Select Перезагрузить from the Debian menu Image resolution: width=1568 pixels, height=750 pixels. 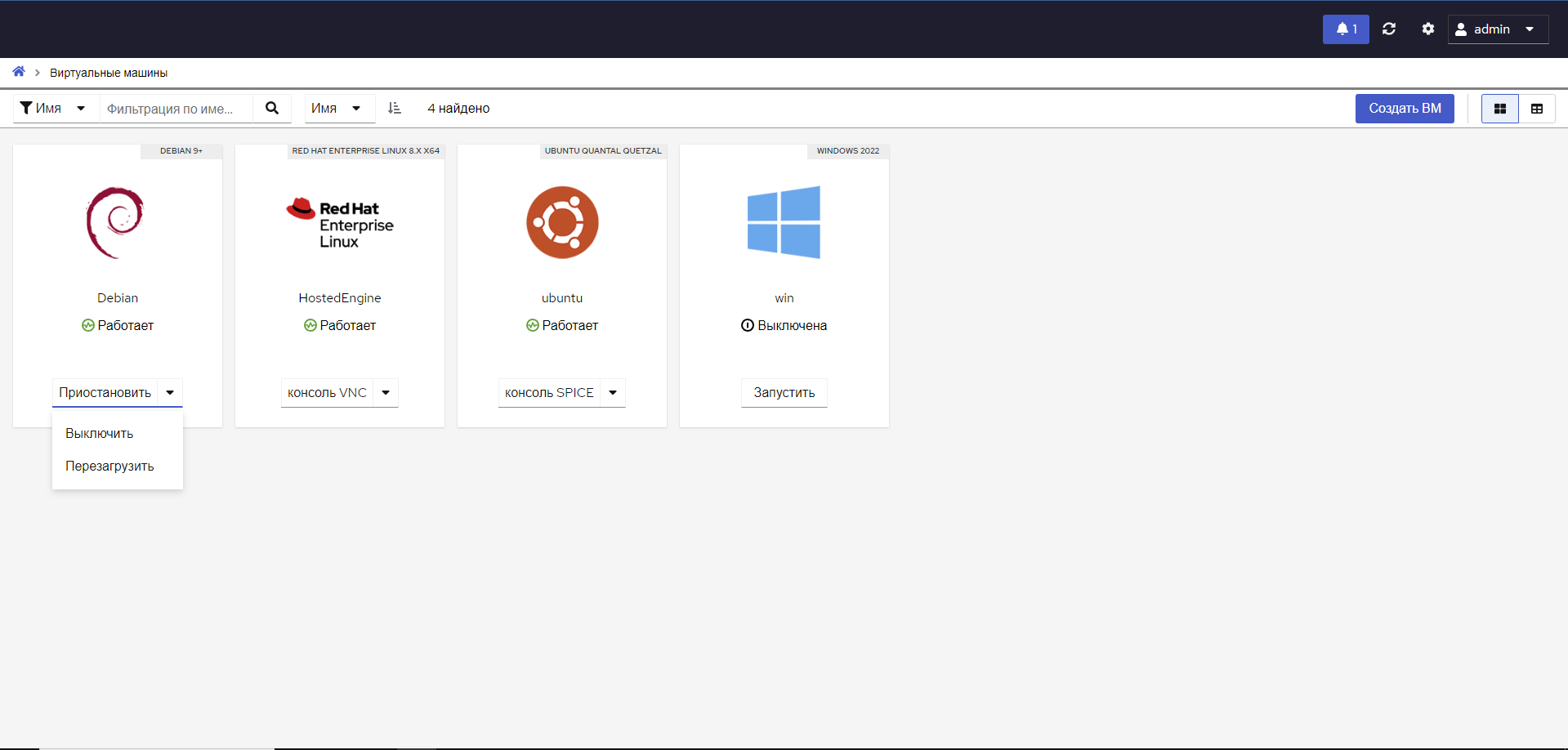coord(109,467)
